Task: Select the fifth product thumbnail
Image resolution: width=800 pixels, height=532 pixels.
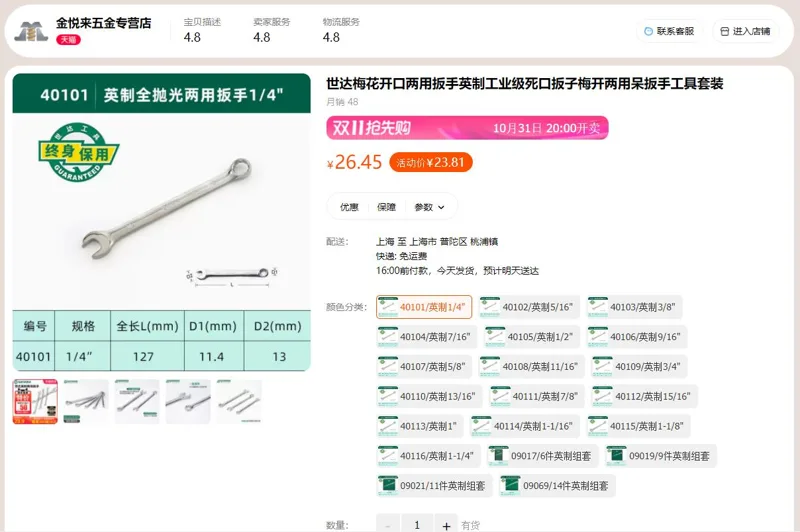Action: 239,401
